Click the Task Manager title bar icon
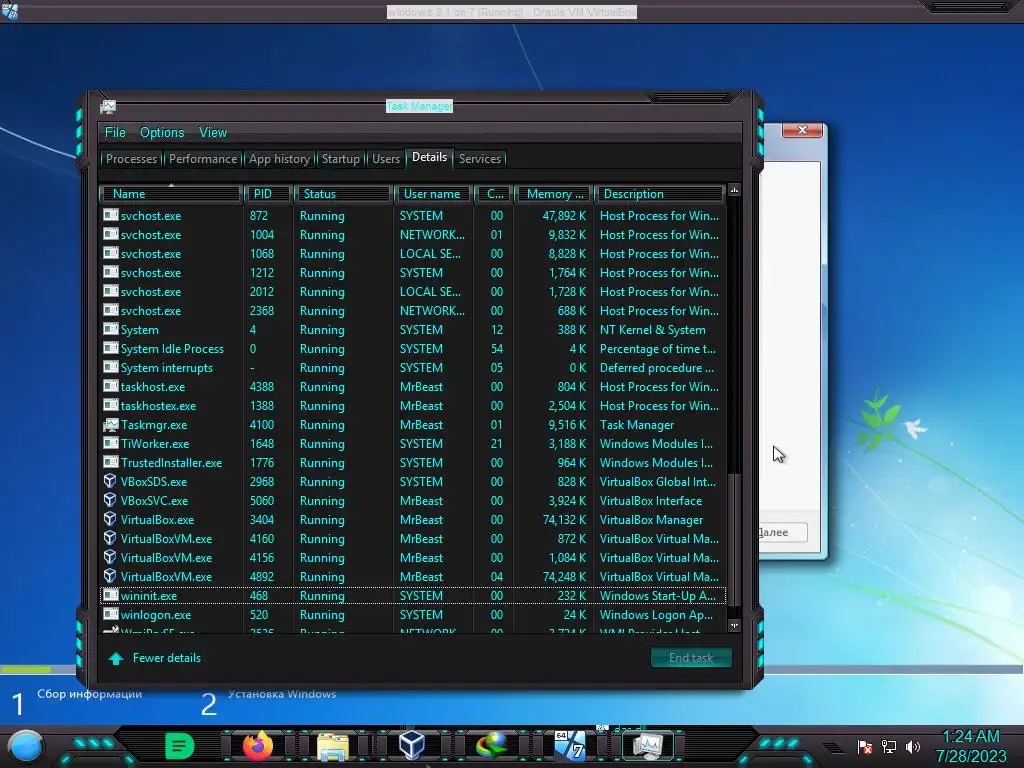The width and height of the screenshot is (1024, 768). [108, 106]
